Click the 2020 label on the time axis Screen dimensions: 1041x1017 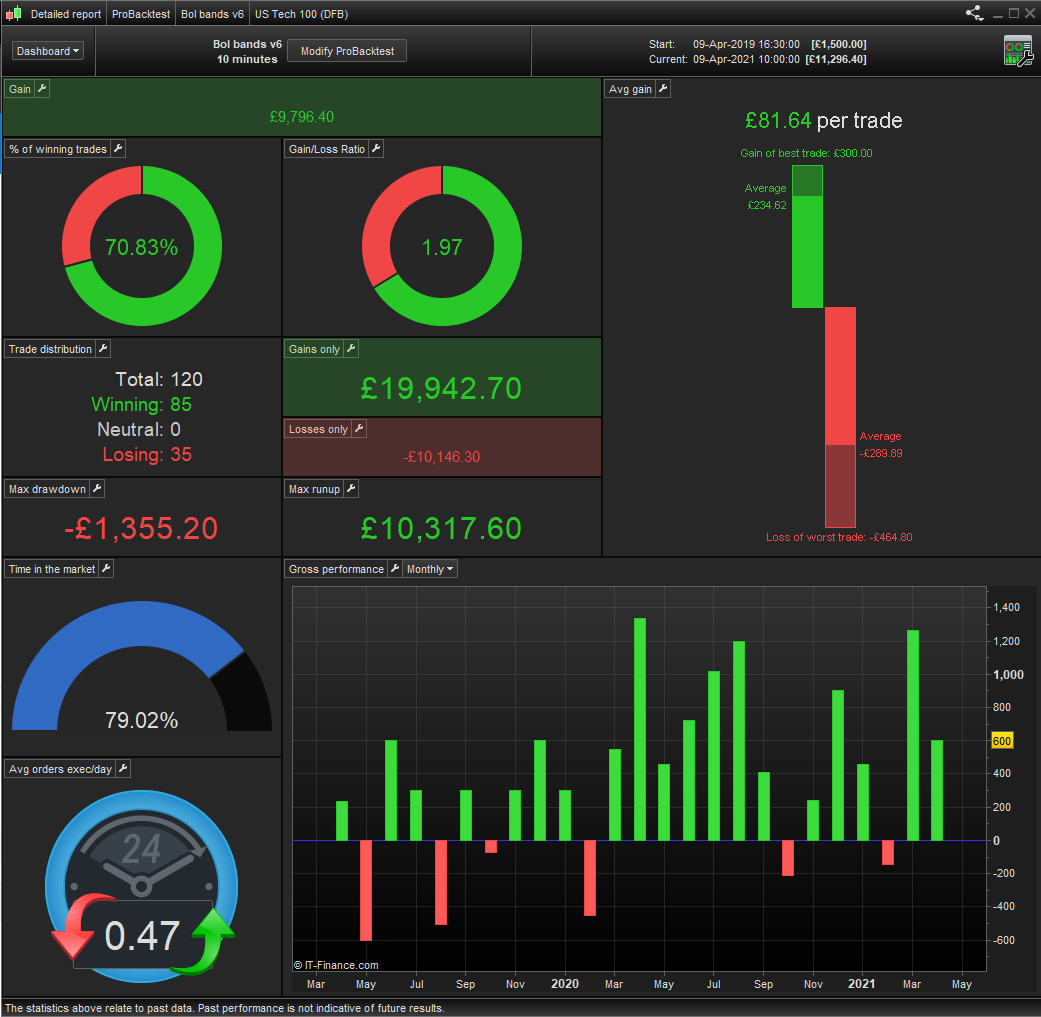pos(564,984)
